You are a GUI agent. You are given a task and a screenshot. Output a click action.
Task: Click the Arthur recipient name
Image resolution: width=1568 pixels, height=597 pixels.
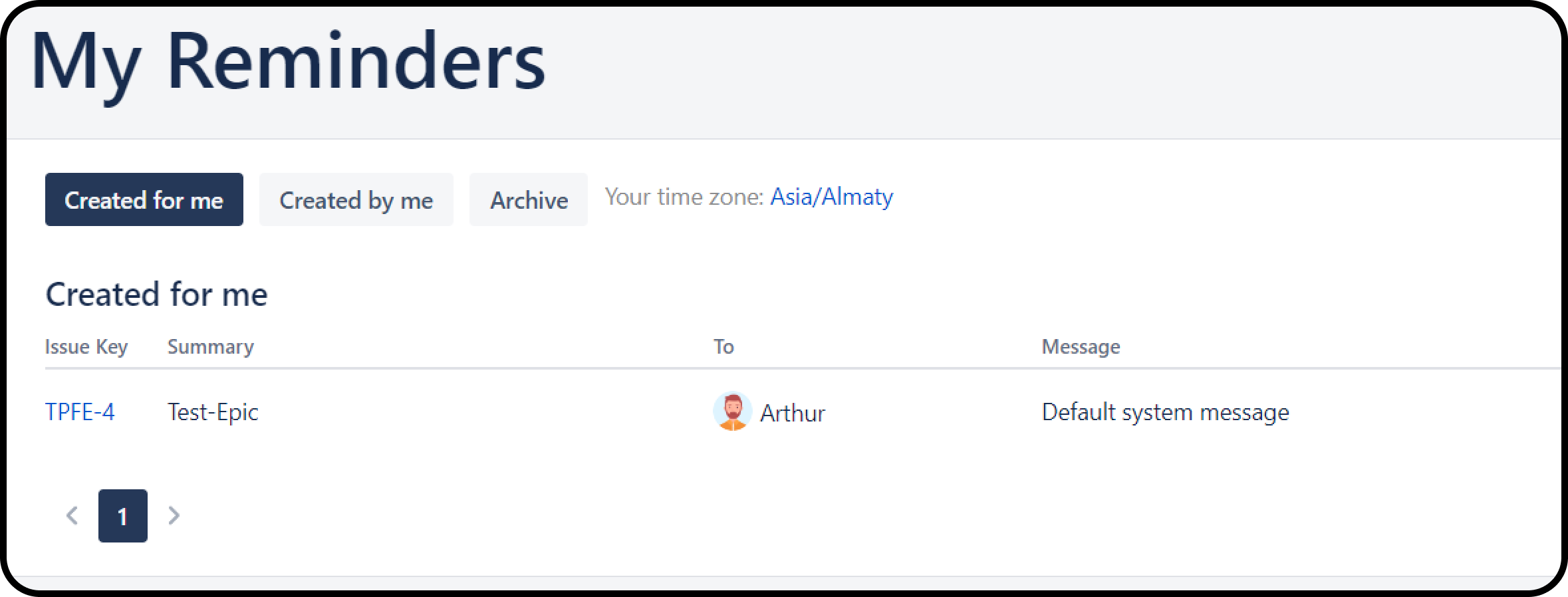click(792, 414)
